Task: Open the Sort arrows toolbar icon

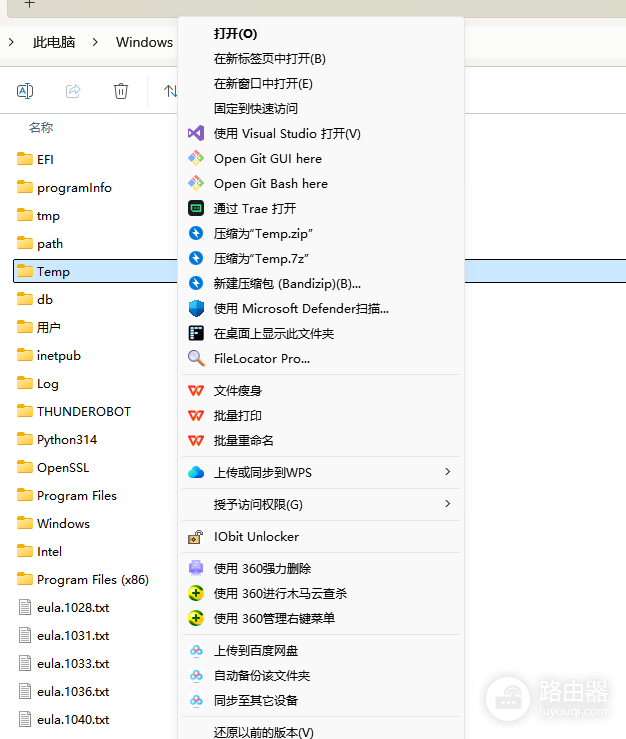Action: coord(170,90)
